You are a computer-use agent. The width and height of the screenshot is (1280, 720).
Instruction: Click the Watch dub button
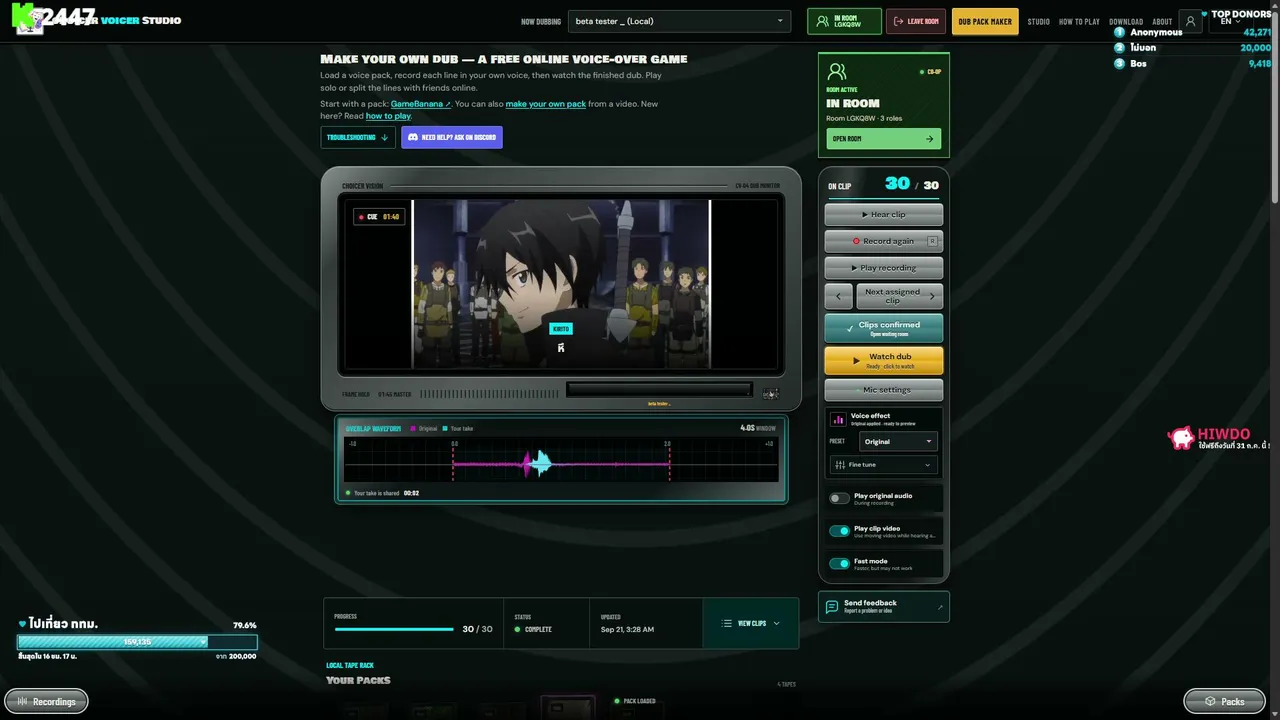point(883,360)
